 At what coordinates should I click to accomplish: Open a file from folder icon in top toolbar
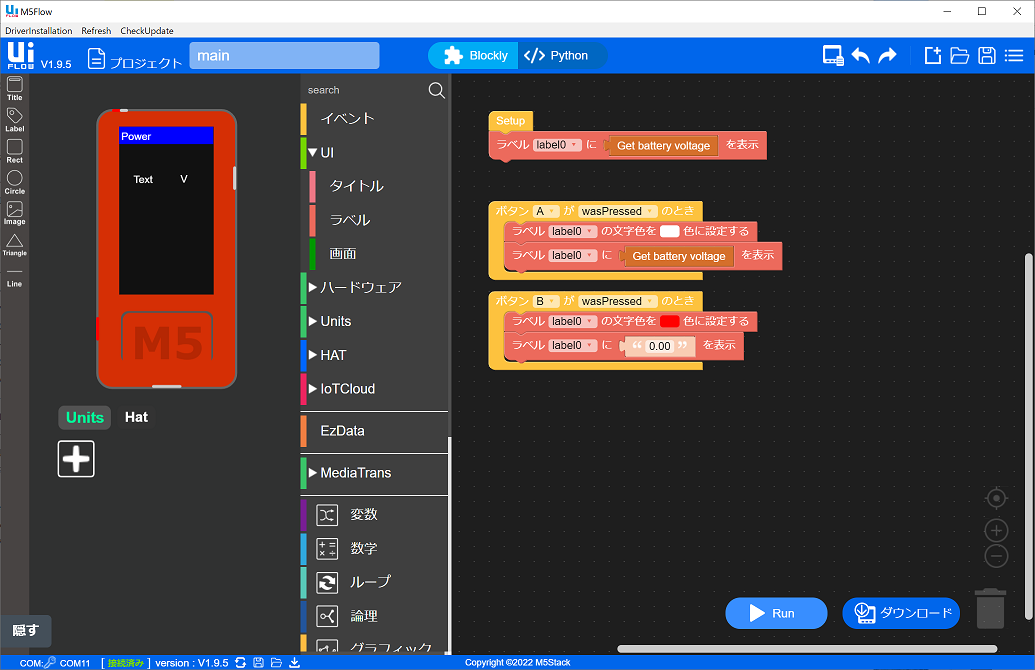(x=959, y=55)
